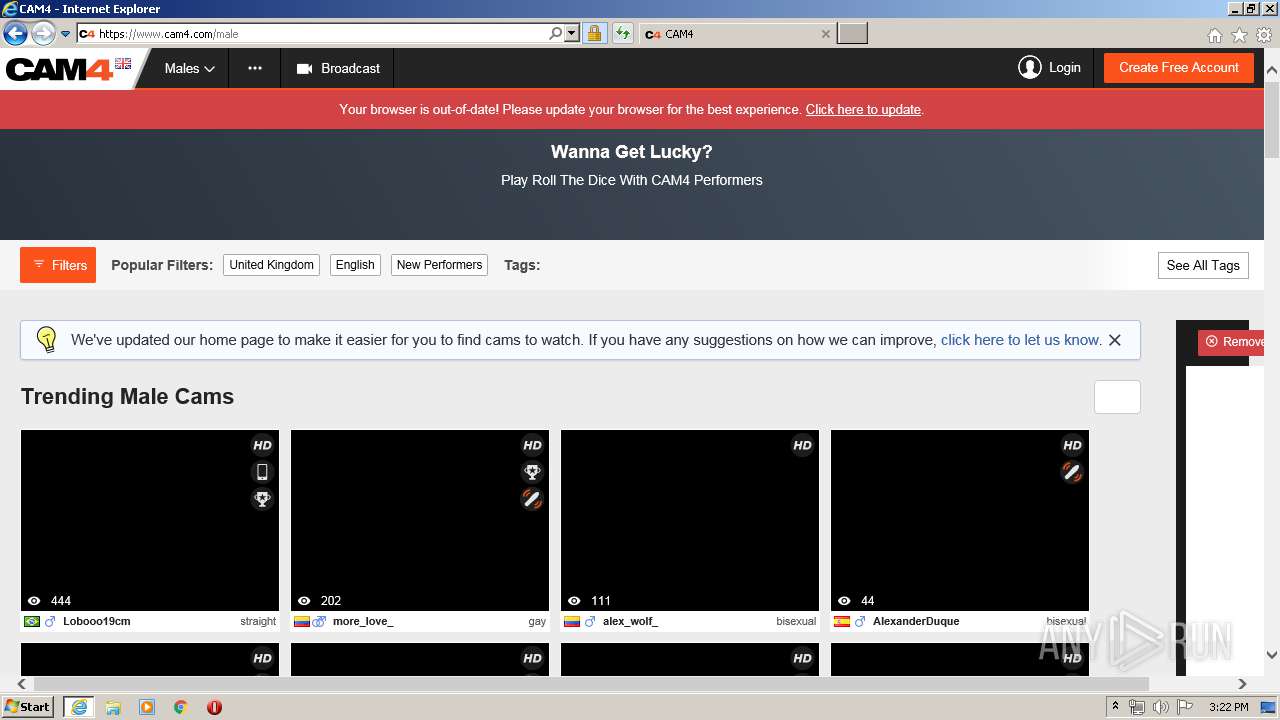Click the browser Home icon
The height and width of the screenshot is (720, 1280).
click(x=1215, y=35)
